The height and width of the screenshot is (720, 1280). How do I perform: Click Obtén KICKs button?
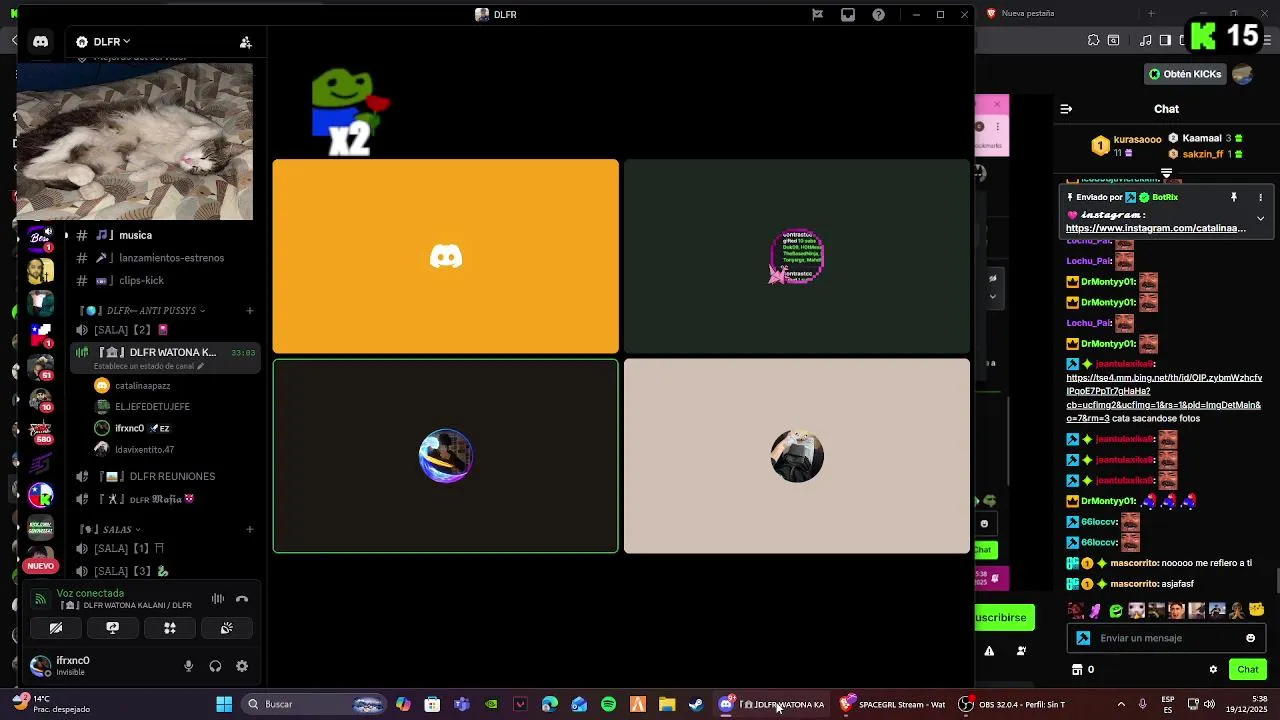click(x=1185, y=74)
